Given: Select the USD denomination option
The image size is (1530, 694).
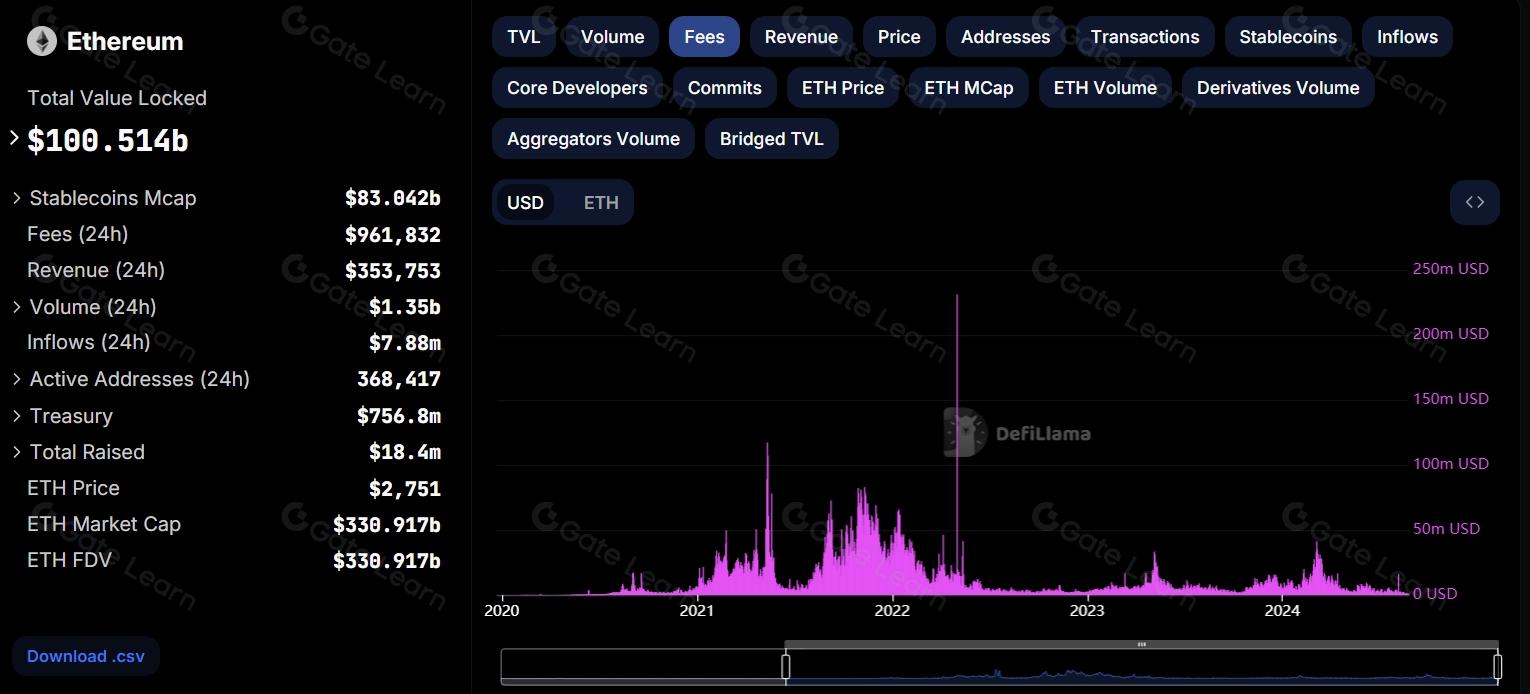Looking at the screenshot, I should [x=525, y=203].
